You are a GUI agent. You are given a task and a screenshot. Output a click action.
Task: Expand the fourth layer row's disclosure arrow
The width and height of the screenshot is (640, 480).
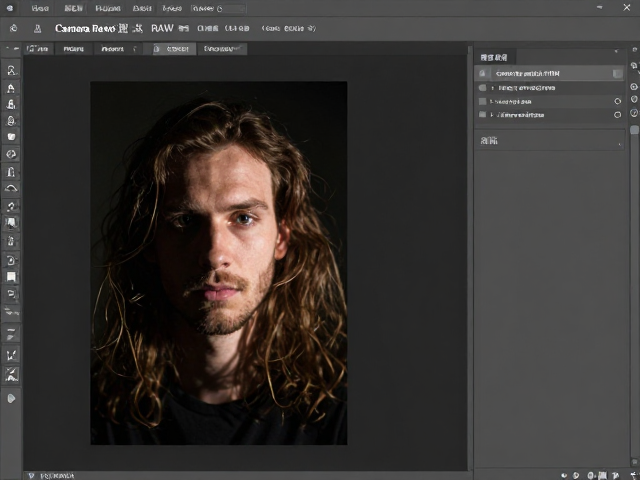(492, 115)
